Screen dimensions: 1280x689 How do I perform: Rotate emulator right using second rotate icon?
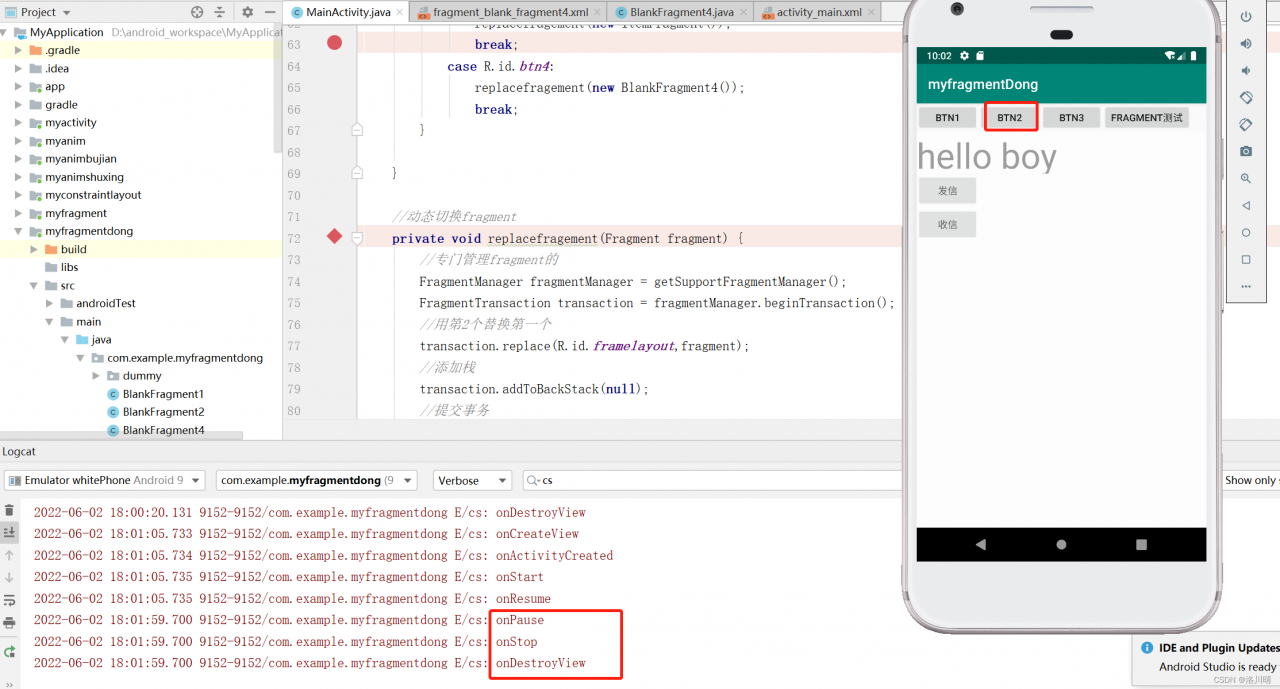[1246, 125]
